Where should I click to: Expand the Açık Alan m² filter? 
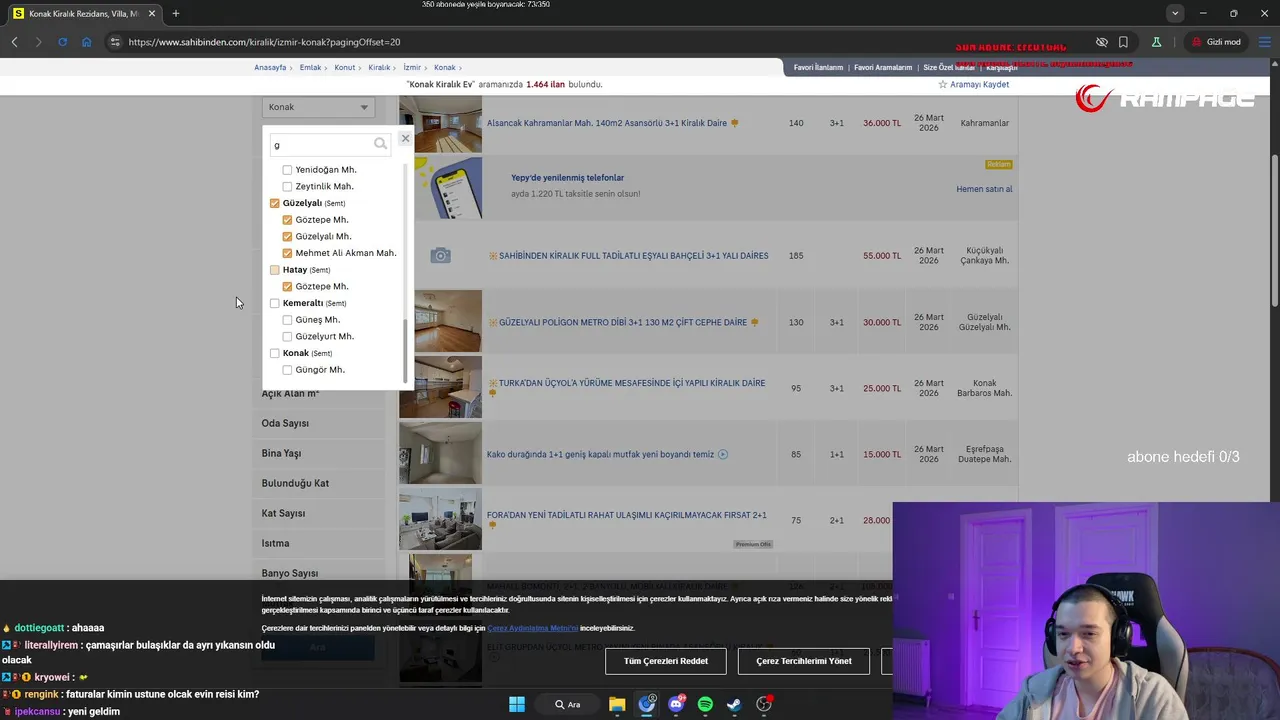(x=290, y=394)
